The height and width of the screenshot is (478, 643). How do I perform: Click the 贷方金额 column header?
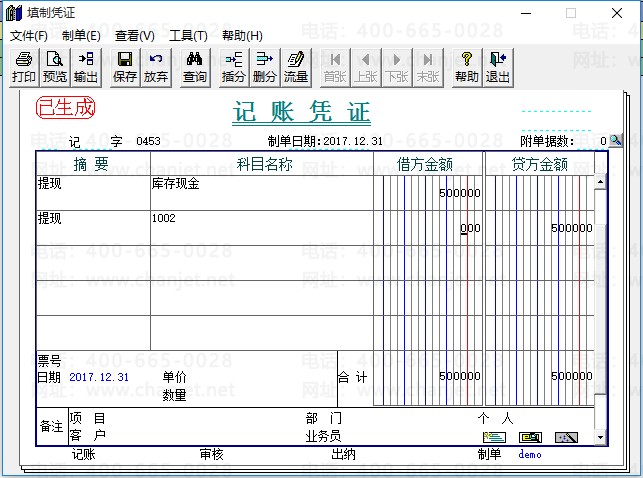540,164
